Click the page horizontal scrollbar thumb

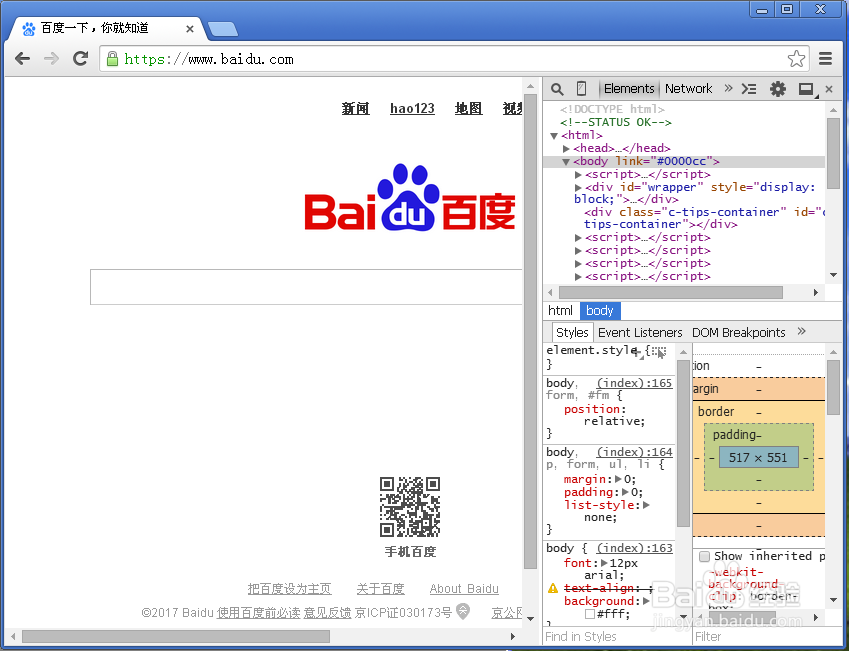(176, 636)
